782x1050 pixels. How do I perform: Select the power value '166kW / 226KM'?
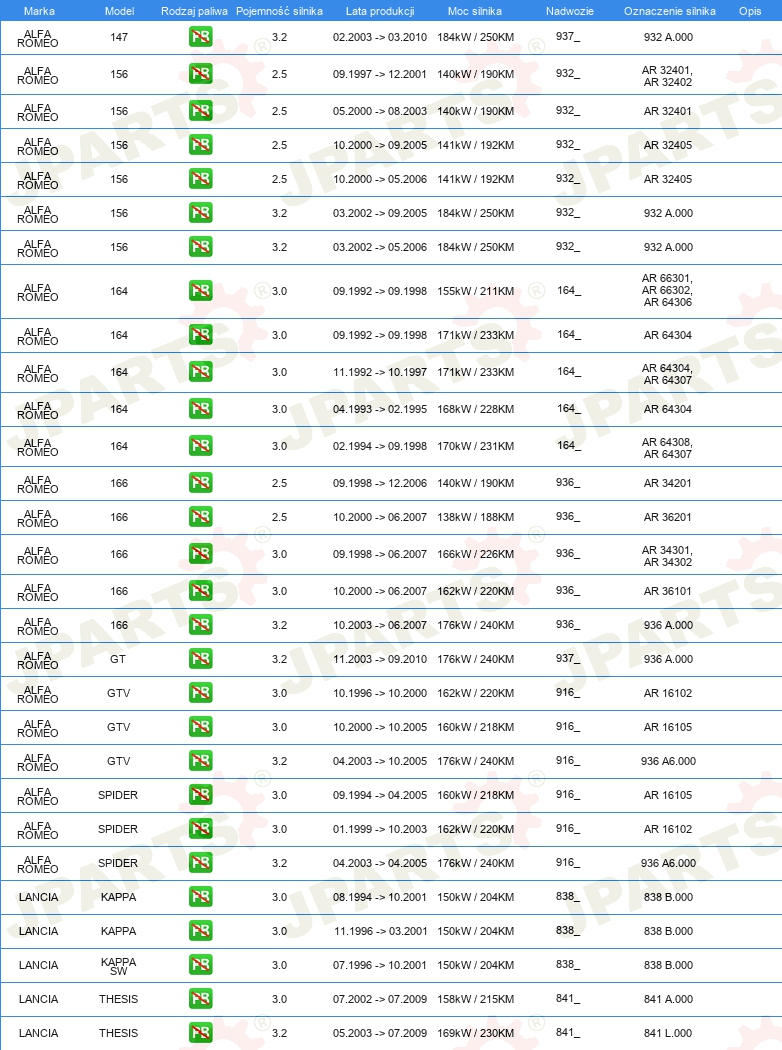point(475,554)
